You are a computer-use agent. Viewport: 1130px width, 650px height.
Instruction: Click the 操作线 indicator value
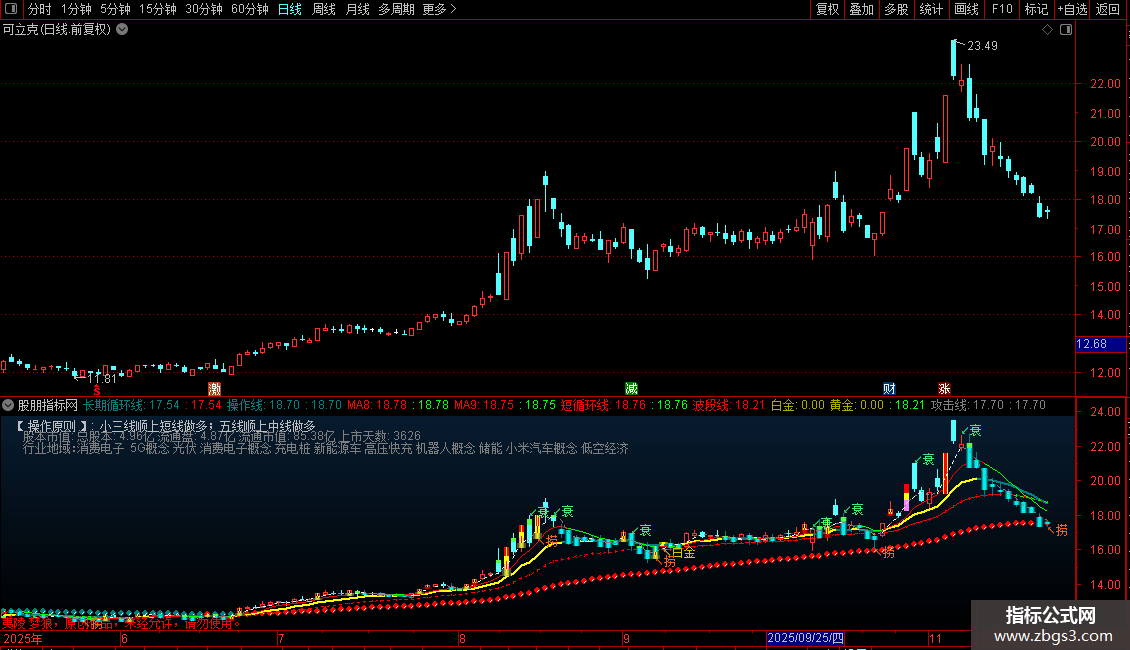[x=284, y=406]
